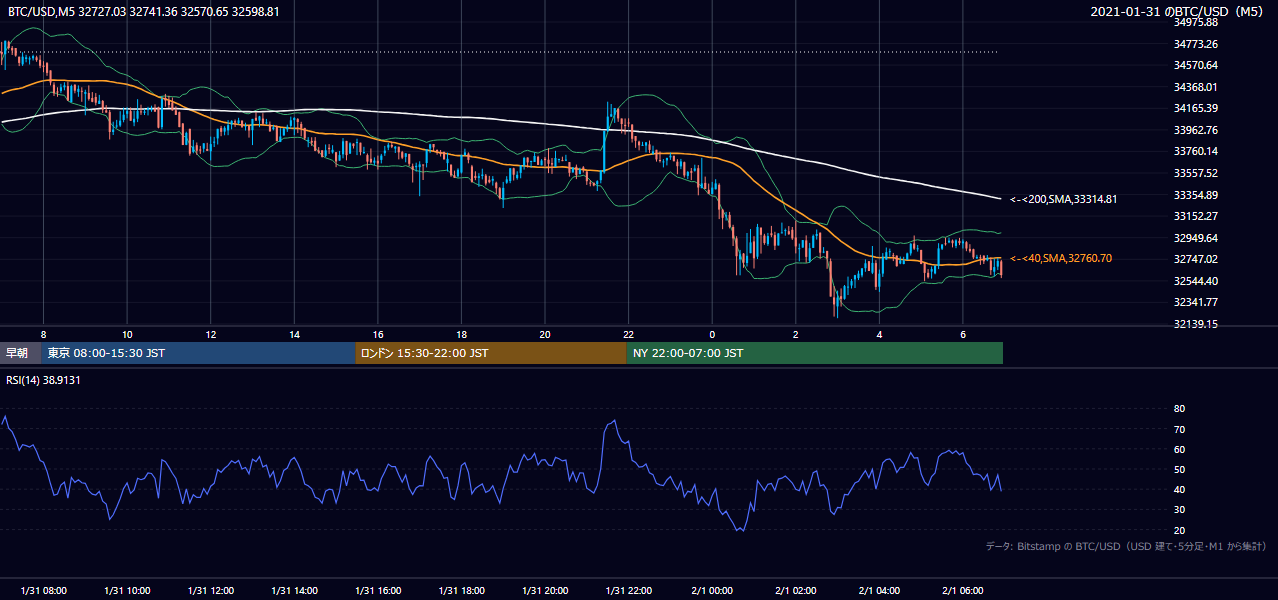Click price axis value 32949.64

1196,238
